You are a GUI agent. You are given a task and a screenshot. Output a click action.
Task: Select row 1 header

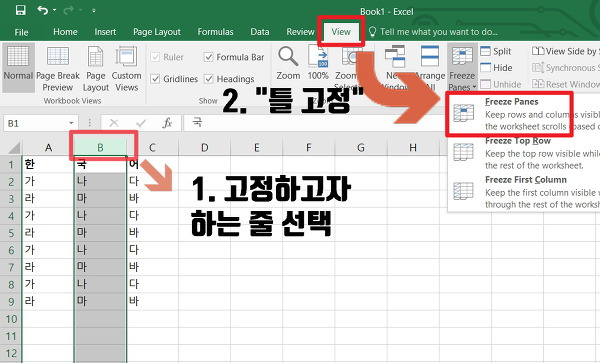coord(11,164)
